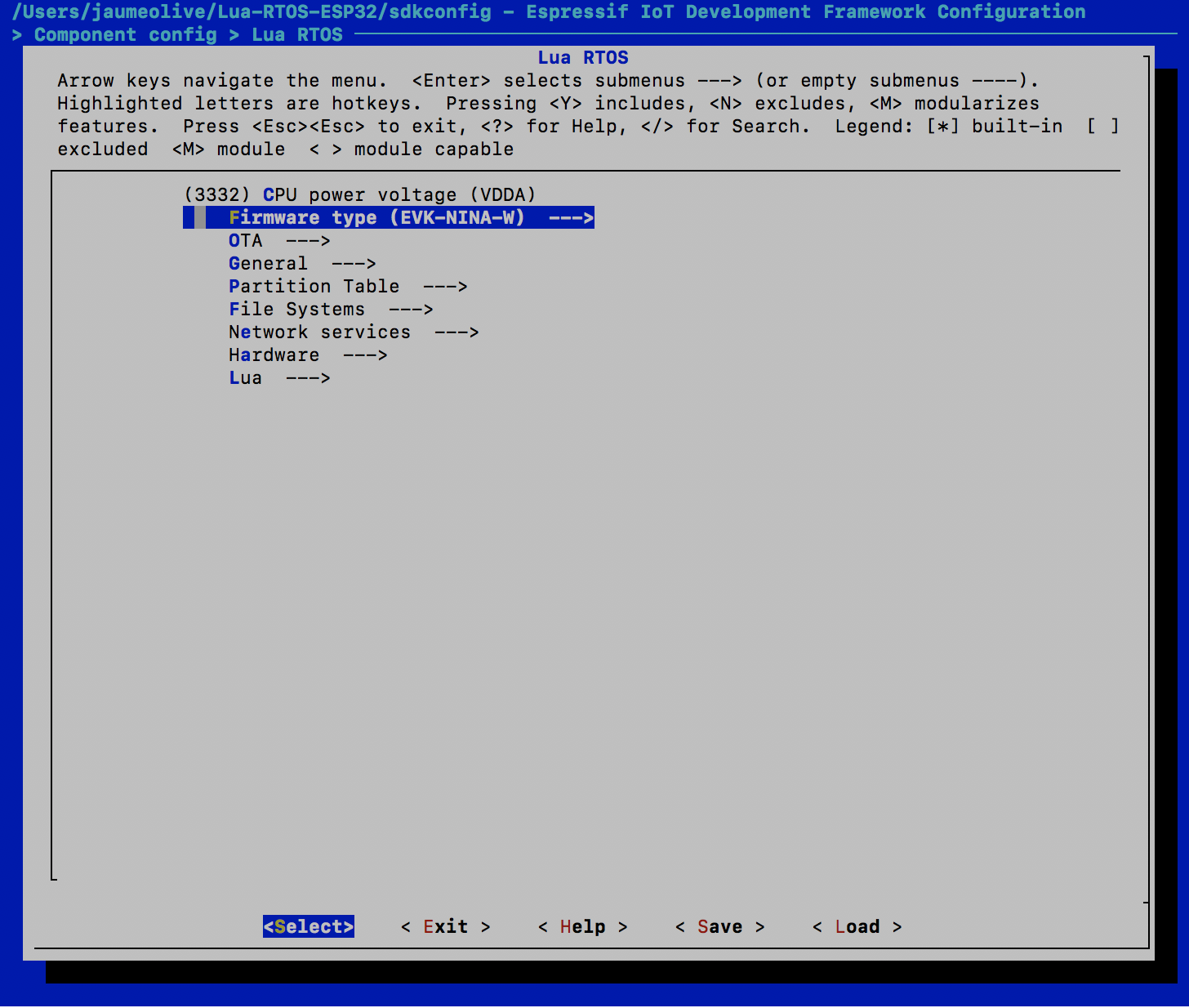
Task: Click the Save button
Action: point(720,926)
